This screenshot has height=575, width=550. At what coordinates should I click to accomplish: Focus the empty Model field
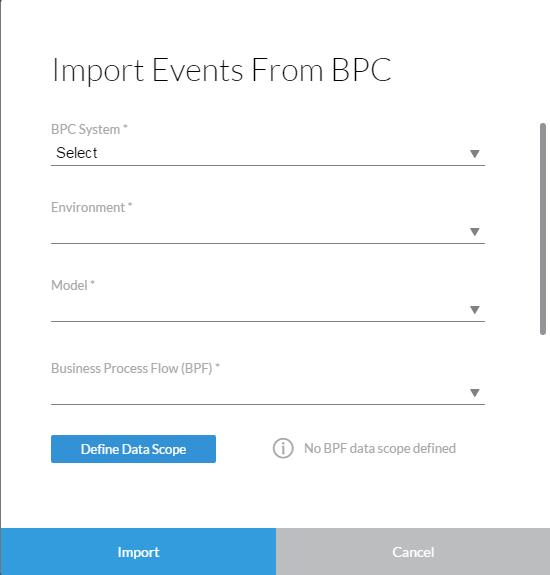(268, 310)
